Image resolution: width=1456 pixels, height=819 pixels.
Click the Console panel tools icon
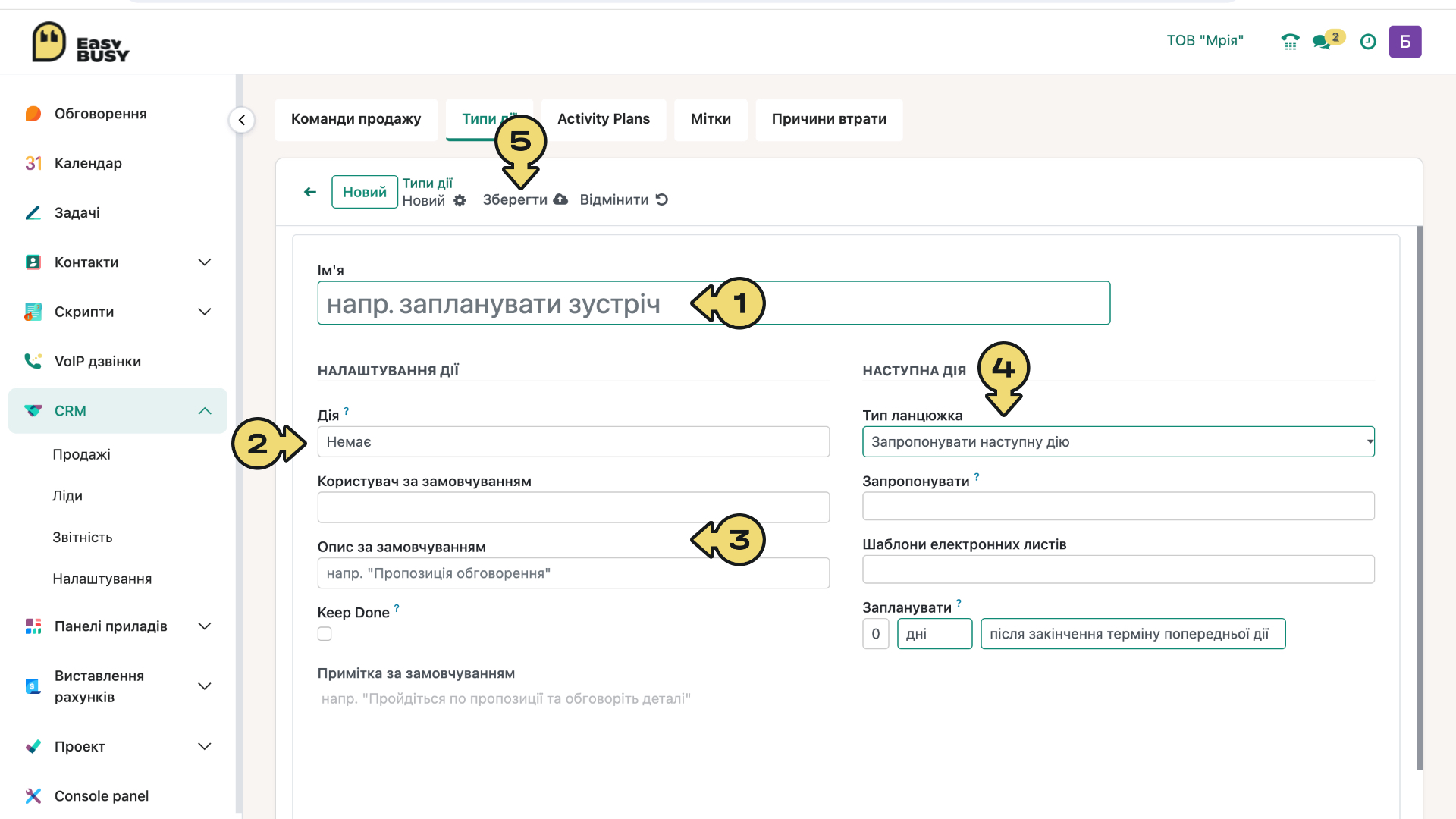(x=33, y=796)
